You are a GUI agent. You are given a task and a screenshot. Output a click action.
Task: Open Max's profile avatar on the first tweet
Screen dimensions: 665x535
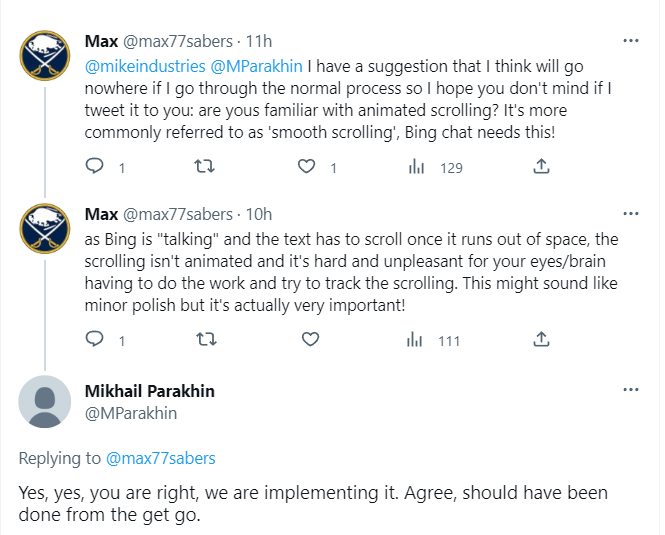(45, 56)
